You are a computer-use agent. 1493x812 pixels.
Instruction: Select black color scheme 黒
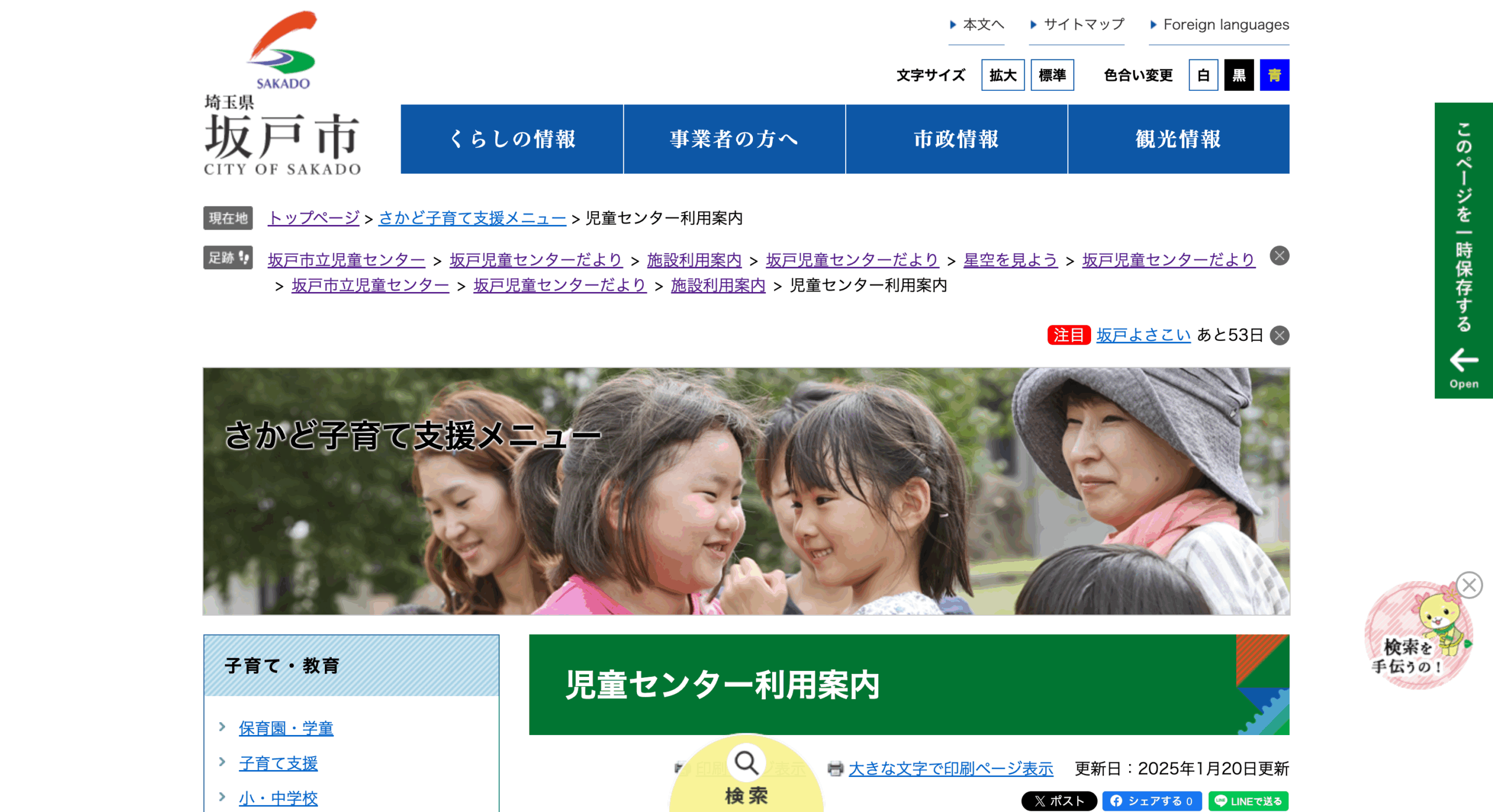pyautogui.click(x=1239, y=75)
